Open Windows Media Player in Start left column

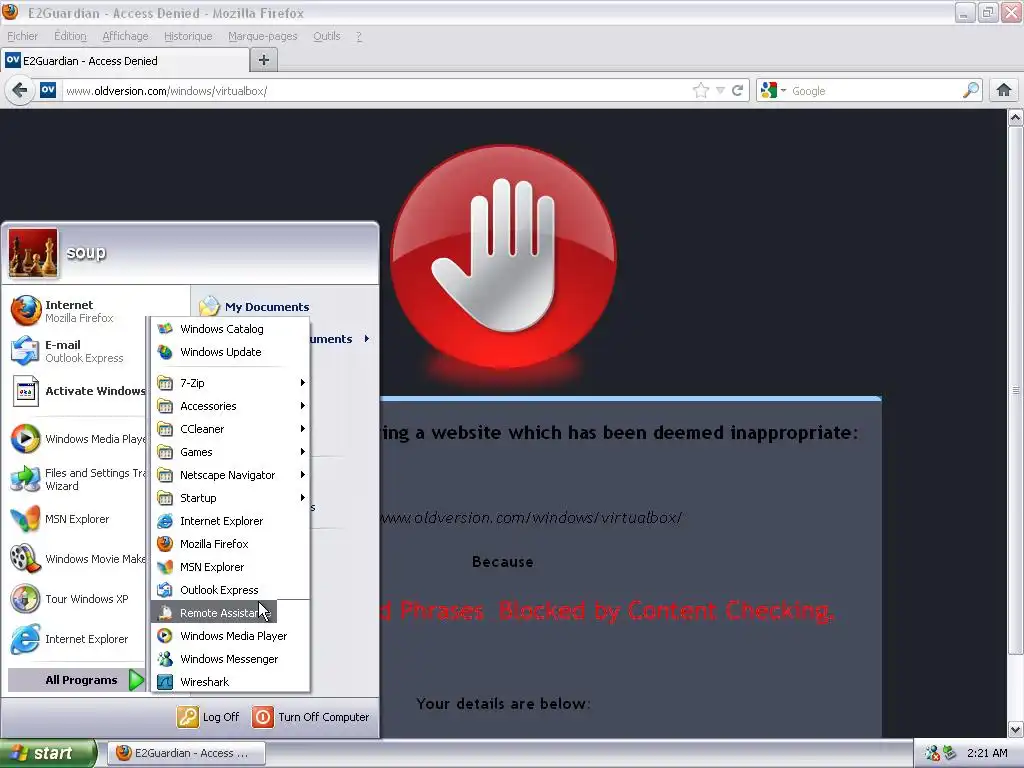(77, 439)
